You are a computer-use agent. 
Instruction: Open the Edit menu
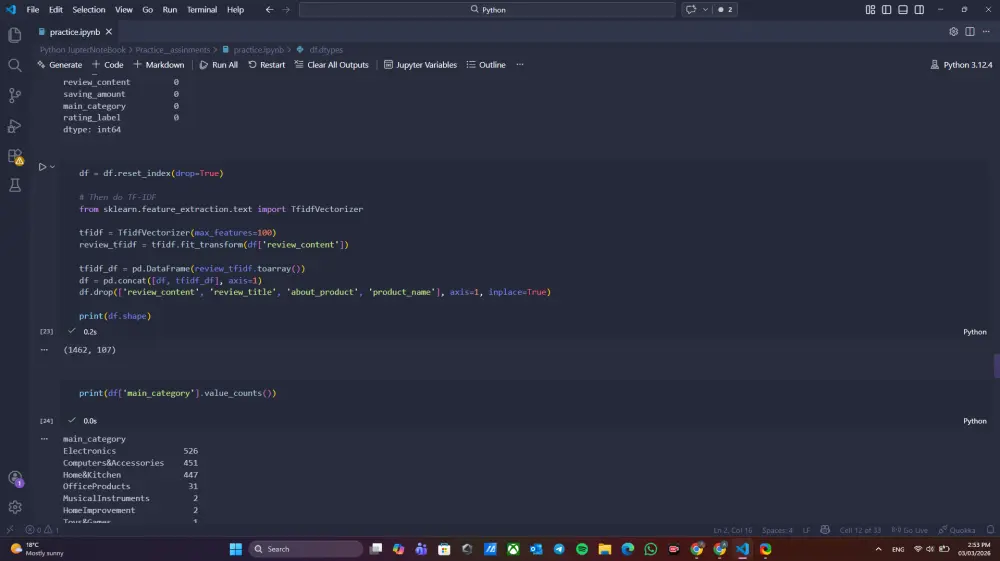point(55,10)
